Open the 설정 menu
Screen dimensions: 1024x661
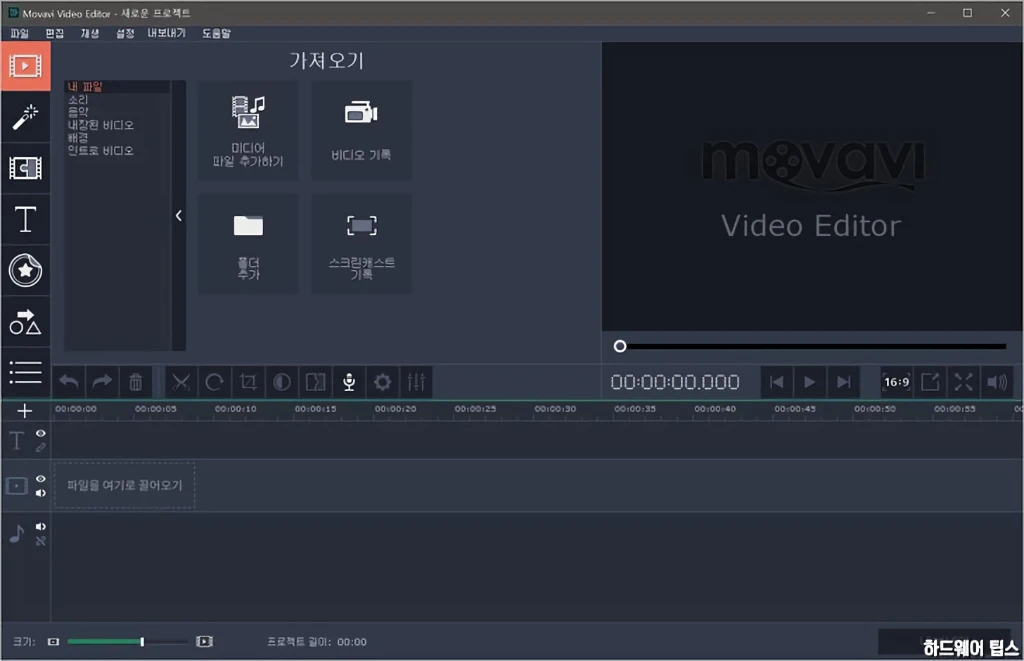[x=125, y=33]
